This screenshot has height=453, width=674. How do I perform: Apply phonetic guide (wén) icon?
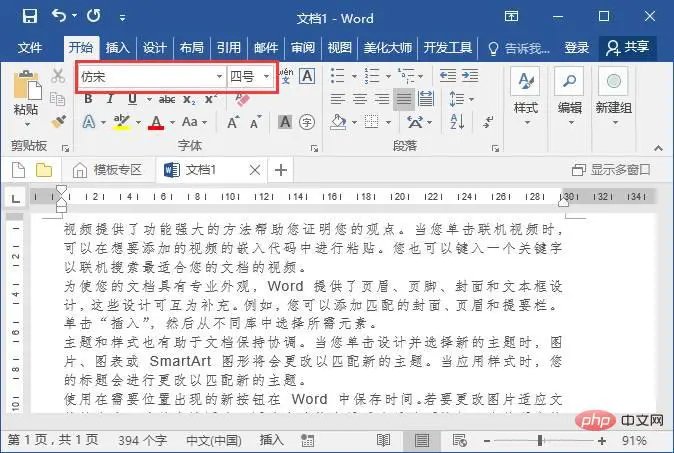[286, 76]
